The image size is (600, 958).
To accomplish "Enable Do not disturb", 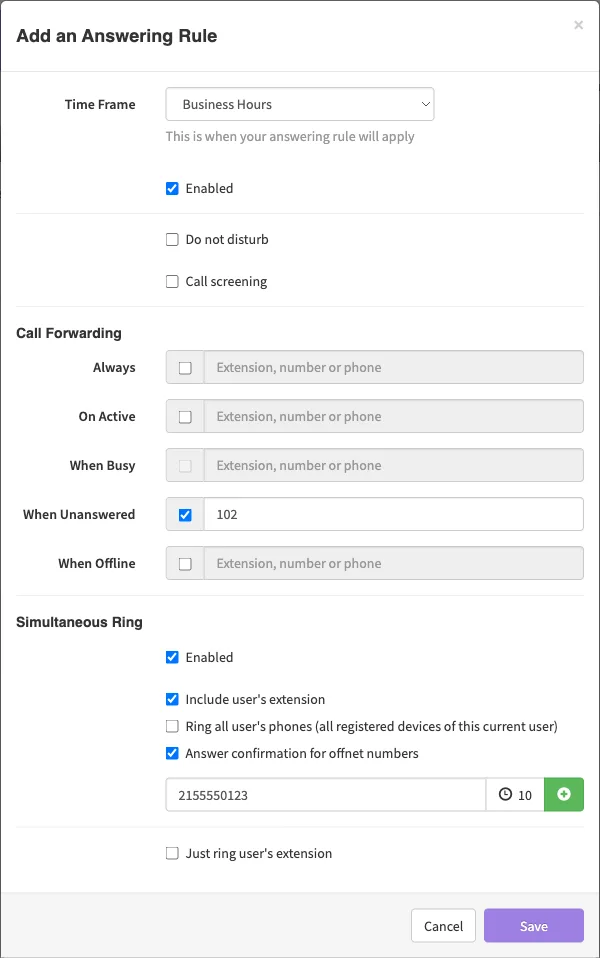I will click(x=172, y=240).
